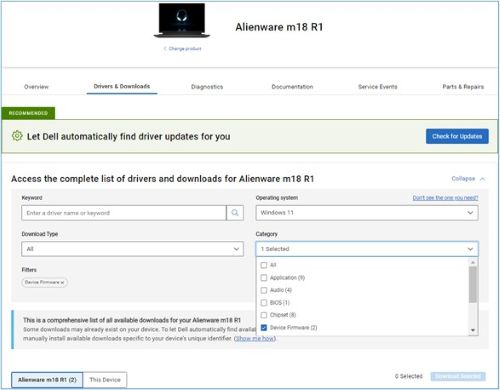Open the Operating system dropdown
The image size is (500, 390).
tap(367, 213)
